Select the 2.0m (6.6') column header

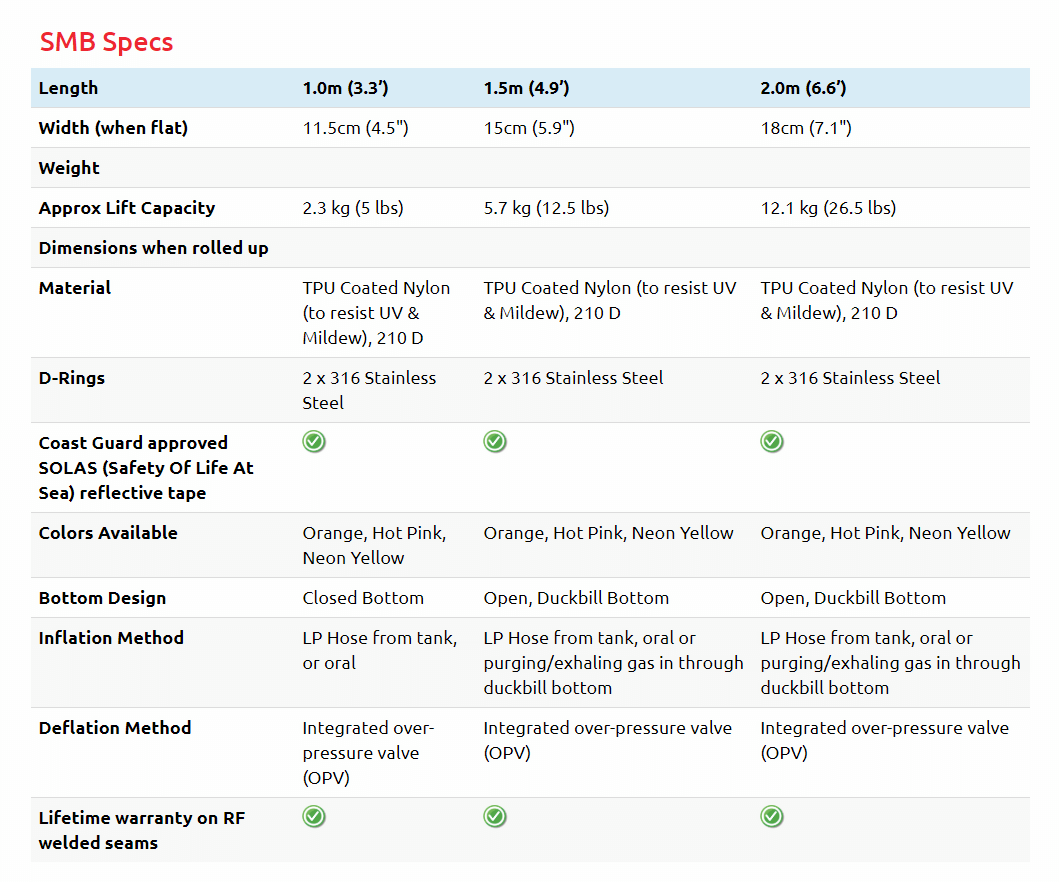coord(803,88)
